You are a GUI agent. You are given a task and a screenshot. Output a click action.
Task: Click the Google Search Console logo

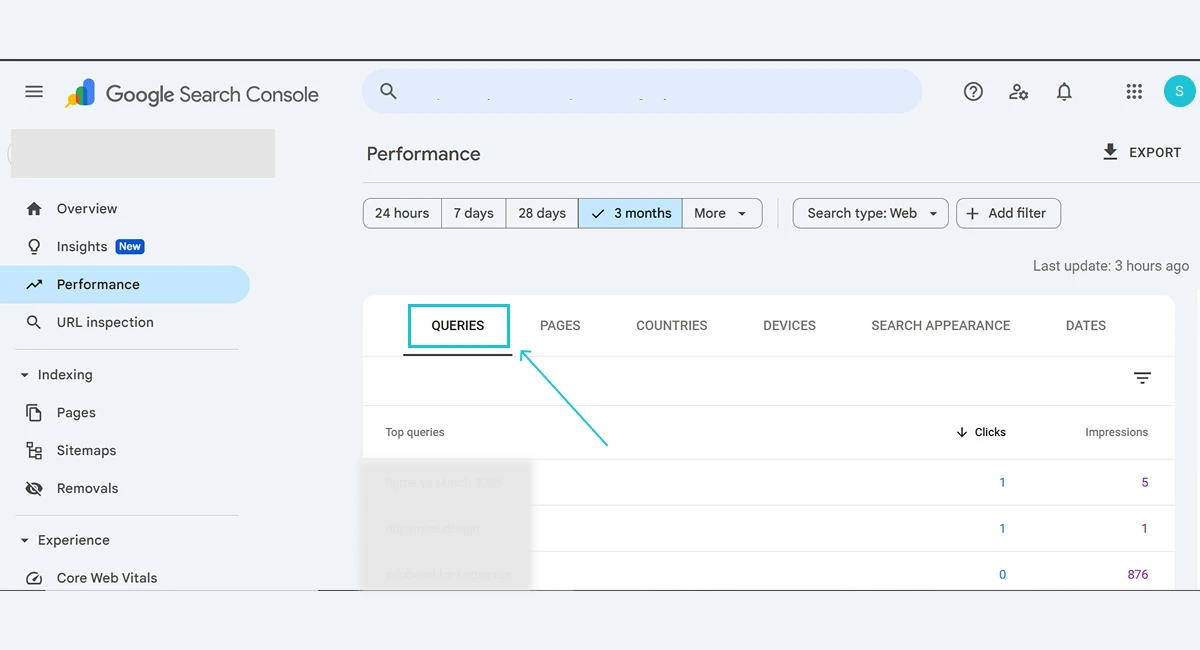pyautogui.click(x=191, y=94)
